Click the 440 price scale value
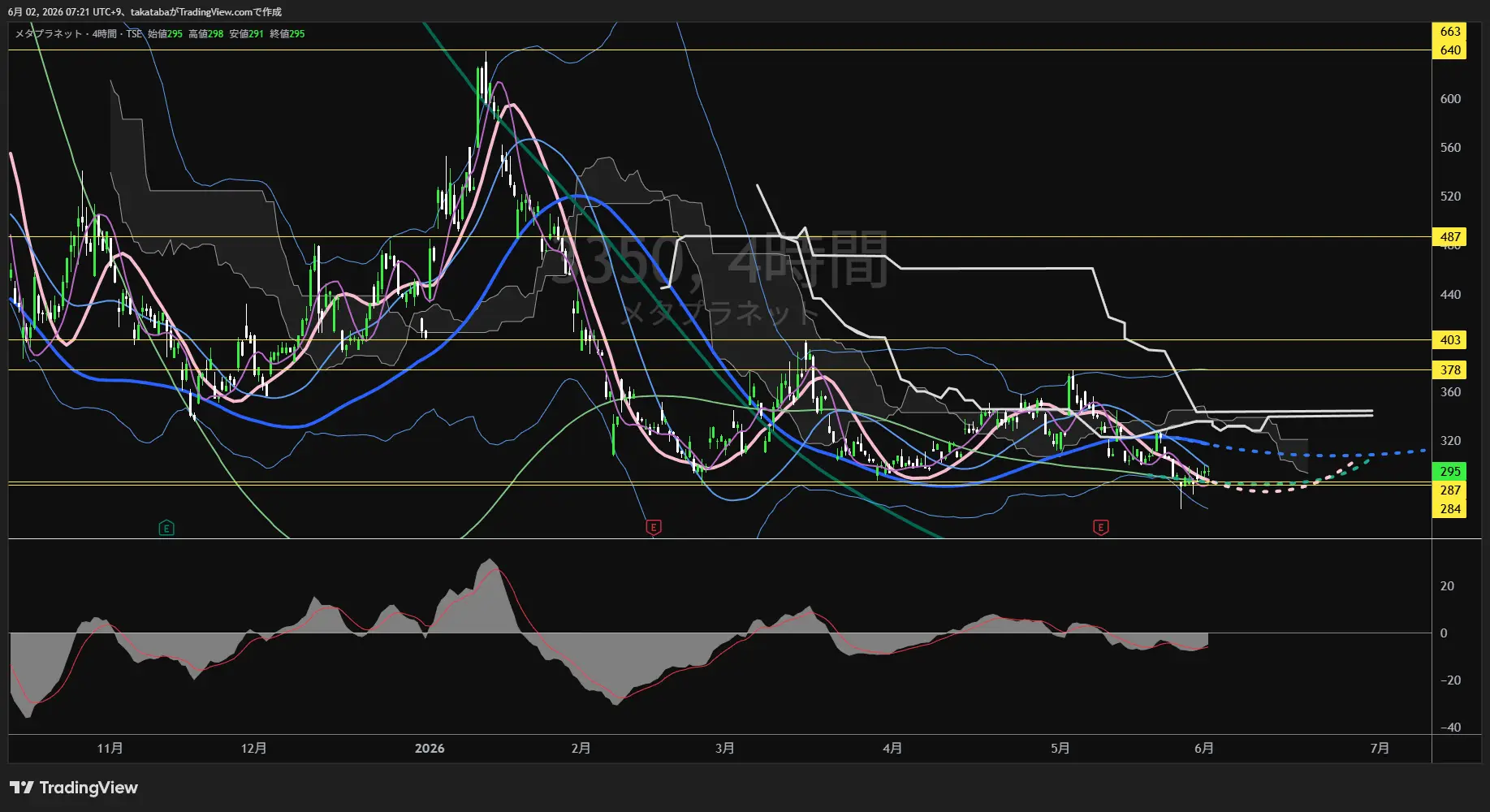The height and width of the screenshot is (812, 1490). 1450,295
